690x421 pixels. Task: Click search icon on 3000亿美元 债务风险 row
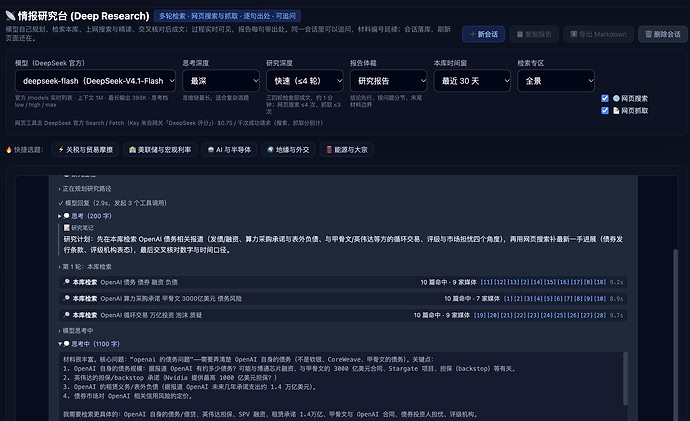tap(66, 298)
